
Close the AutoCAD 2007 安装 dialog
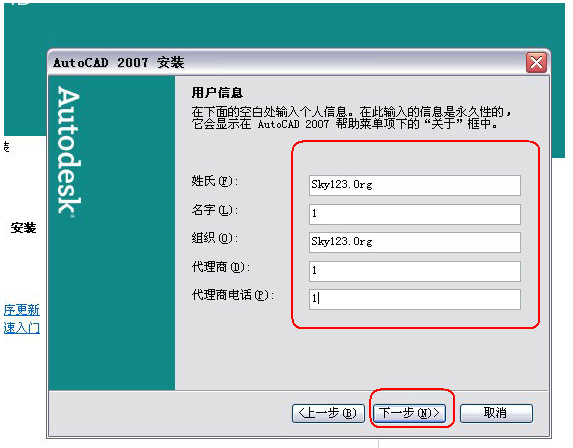coord(536,62)
